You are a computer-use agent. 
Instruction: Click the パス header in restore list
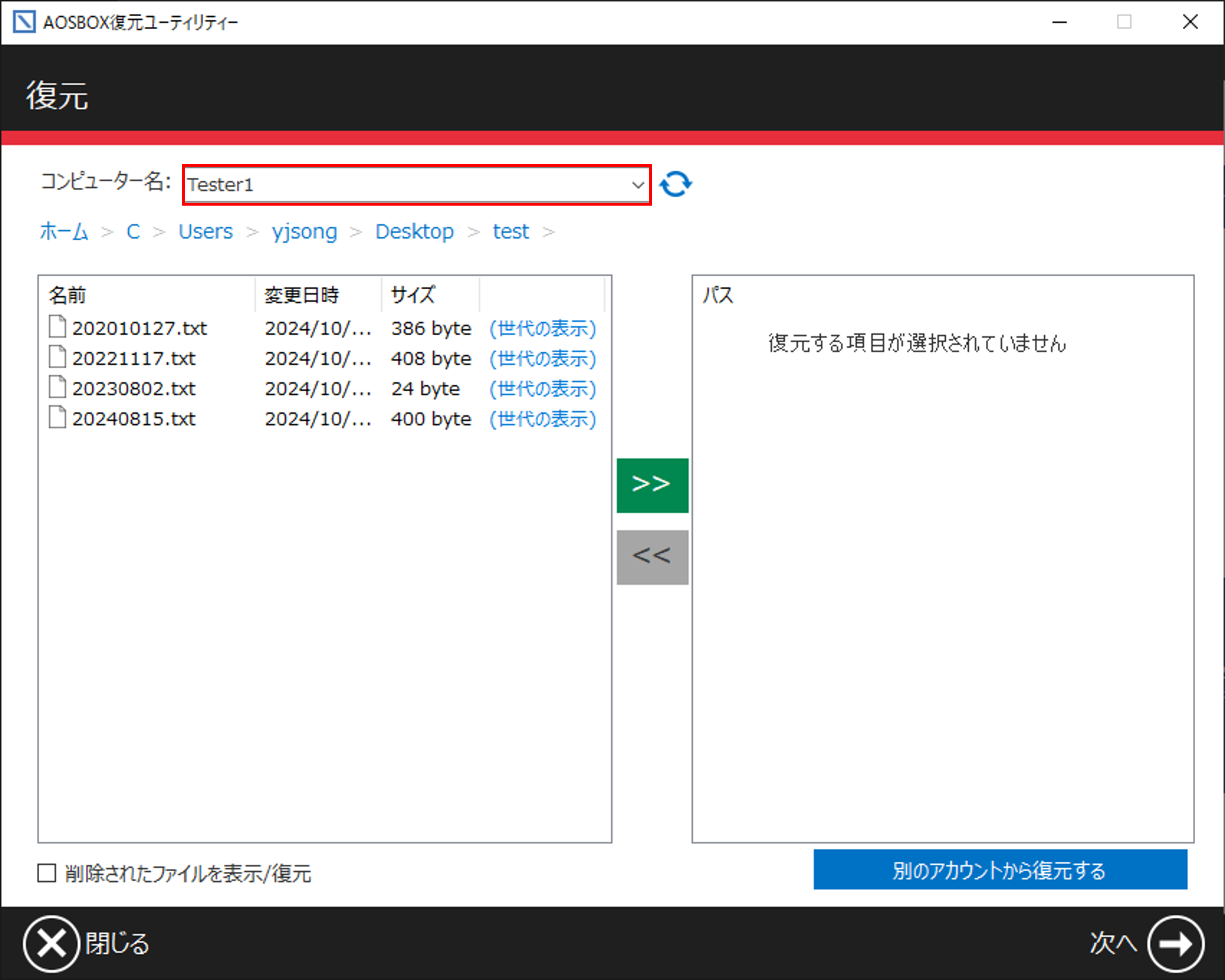point(718,295)
